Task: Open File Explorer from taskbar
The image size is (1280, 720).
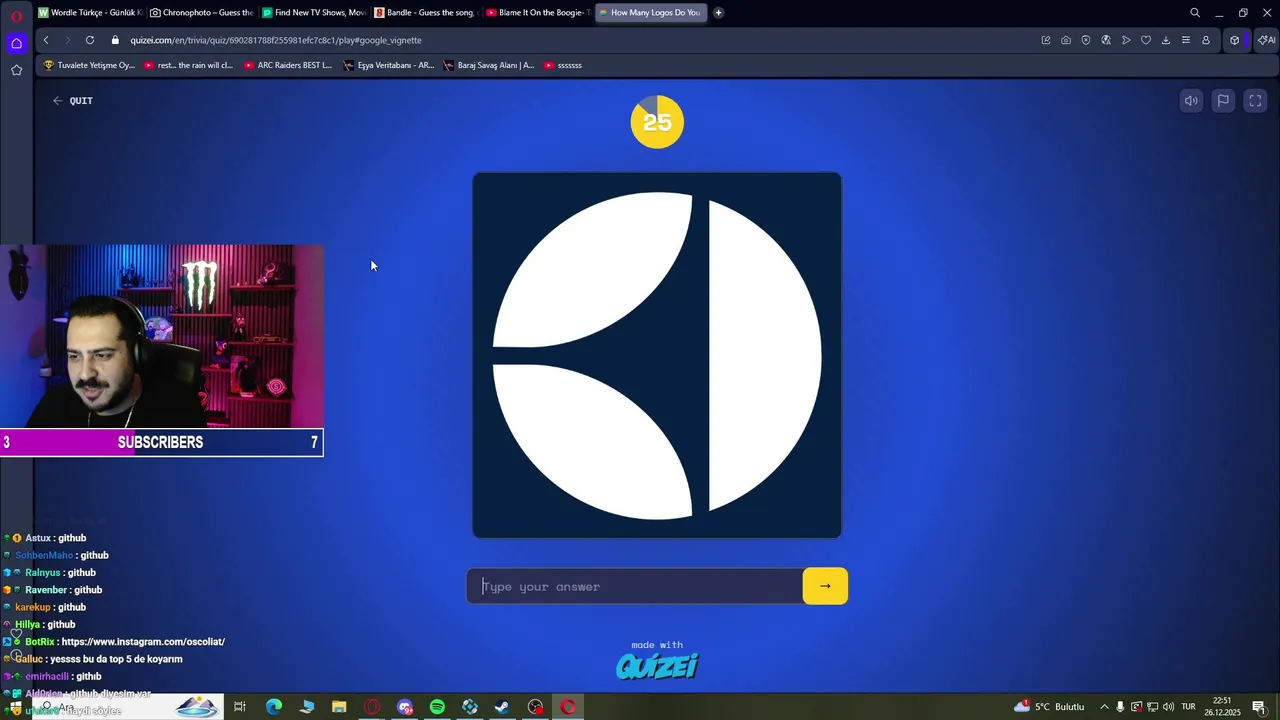Action: [x=339, y=707]
